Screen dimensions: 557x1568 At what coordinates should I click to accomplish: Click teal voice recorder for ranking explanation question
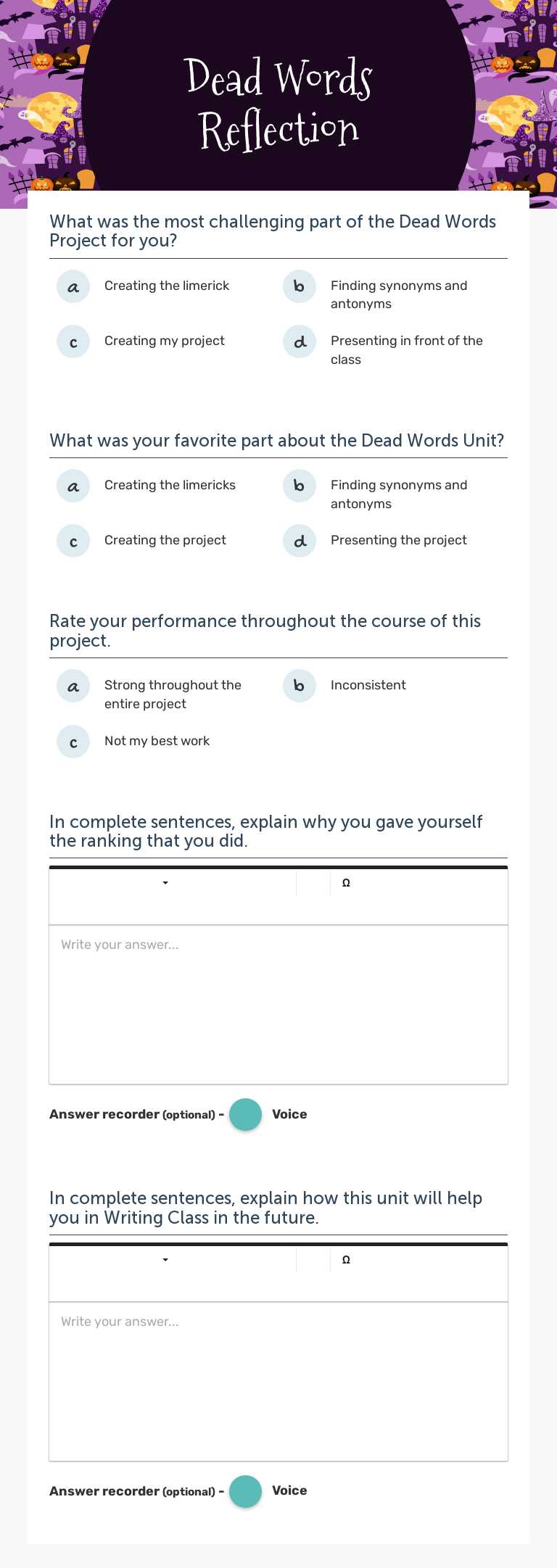pos(245,1114)
